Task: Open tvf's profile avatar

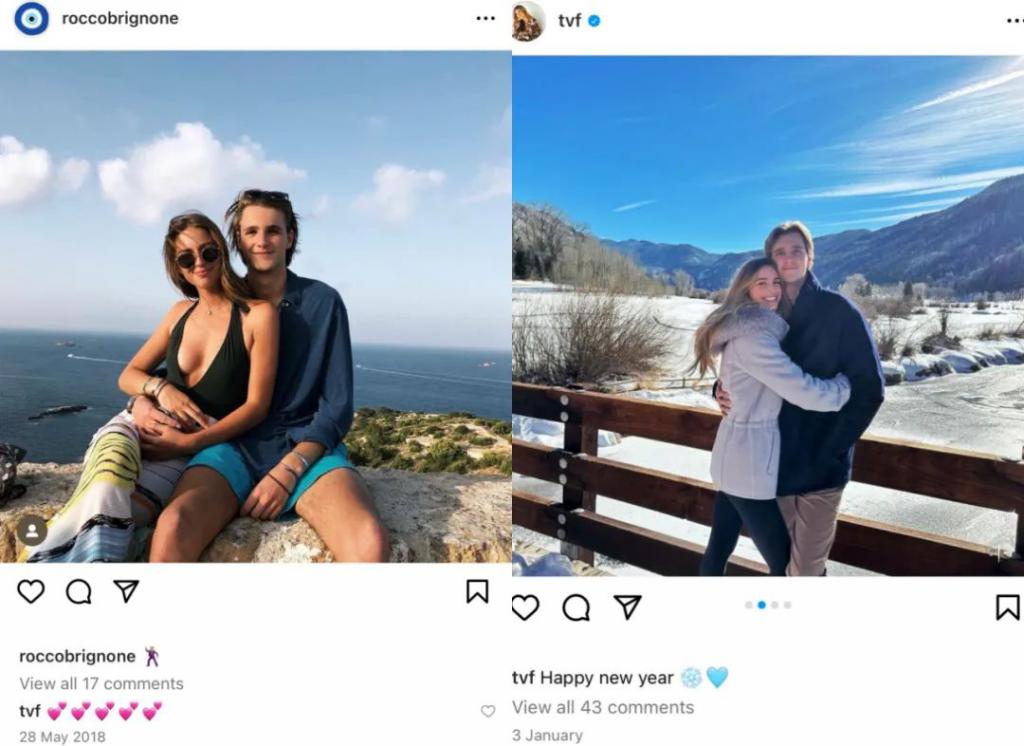Action: [528, 20]
